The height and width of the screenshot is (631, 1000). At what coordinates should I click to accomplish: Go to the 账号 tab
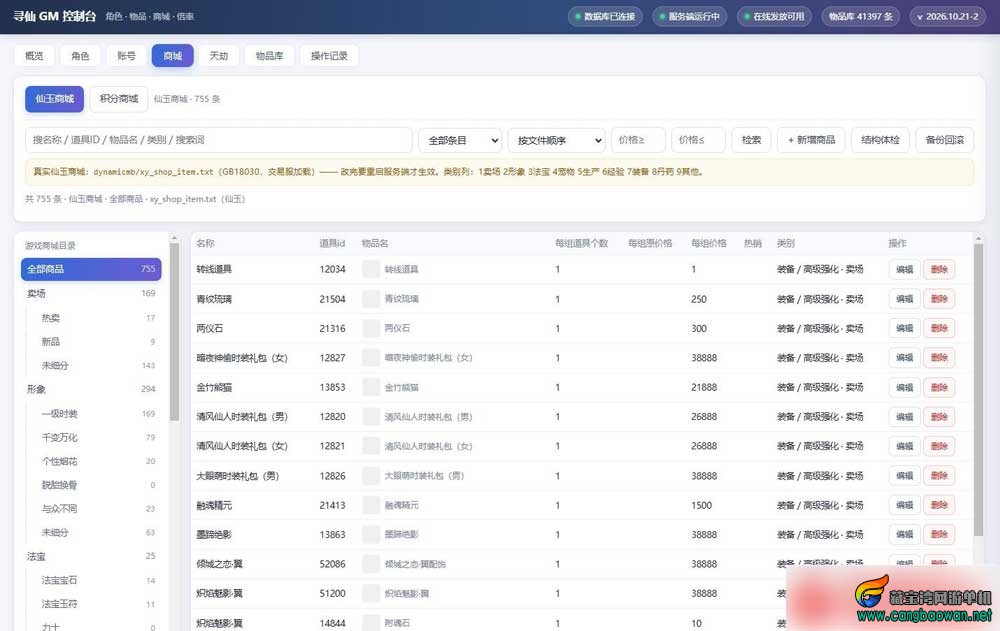(x=126, y=56)
